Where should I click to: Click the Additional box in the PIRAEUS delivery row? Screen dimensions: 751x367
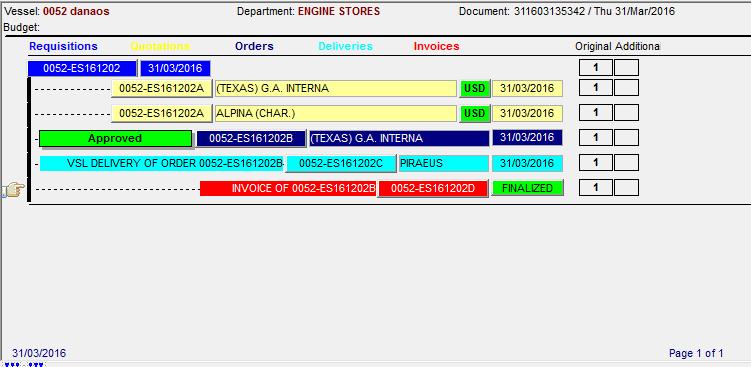[626, 162]
